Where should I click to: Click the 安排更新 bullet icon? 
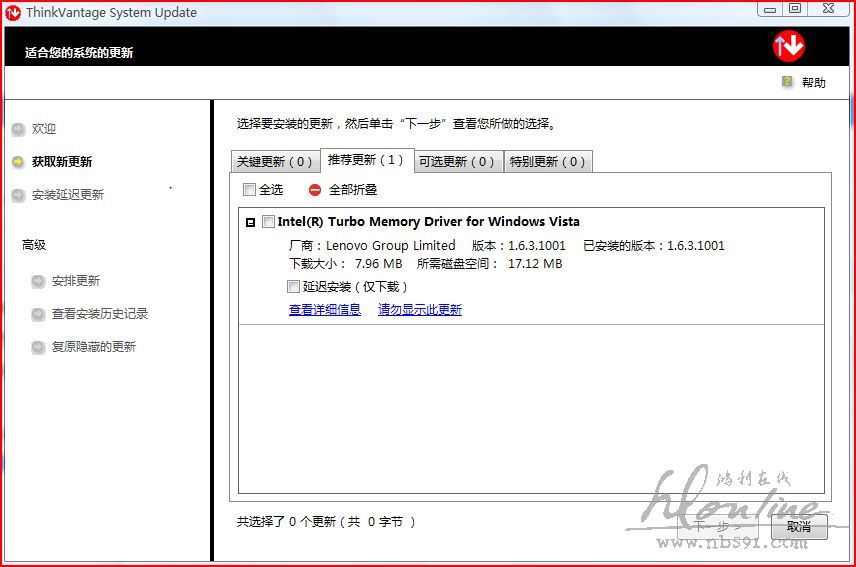coord(38,281)
